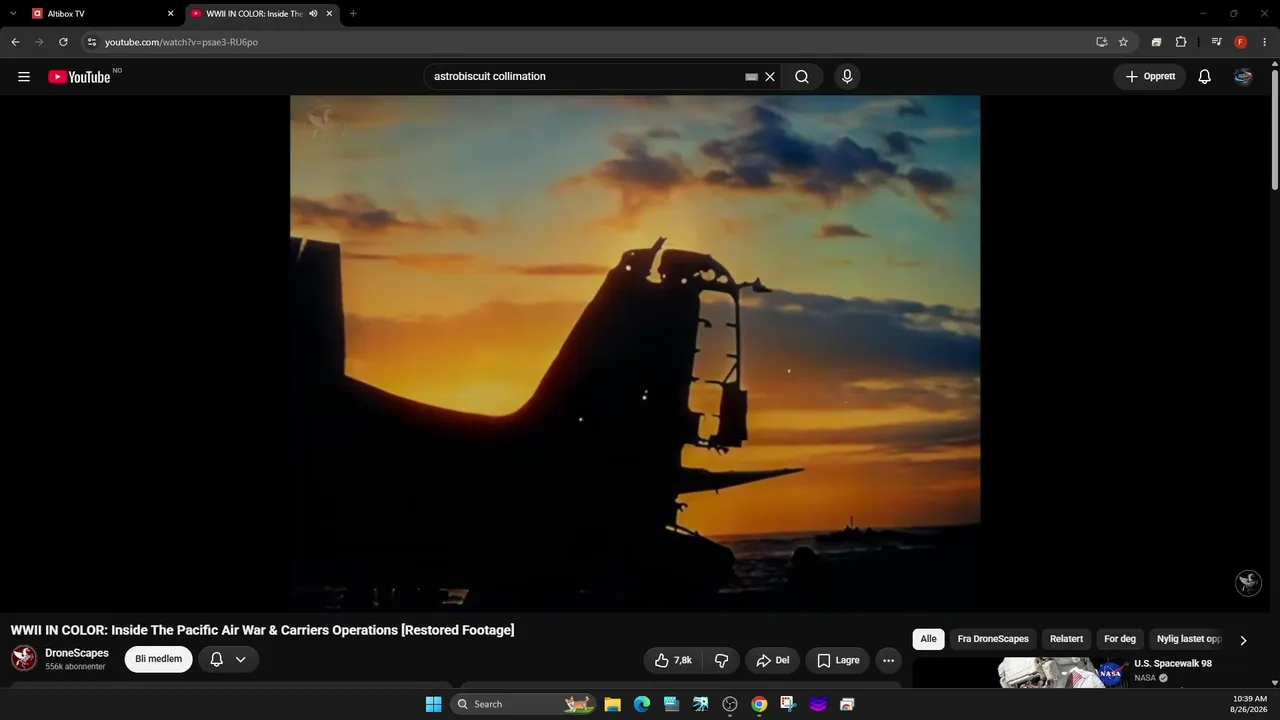Switch to the Altibox TV browser tab
Screen dimensions: 1280x720
(x=101, y=14)
